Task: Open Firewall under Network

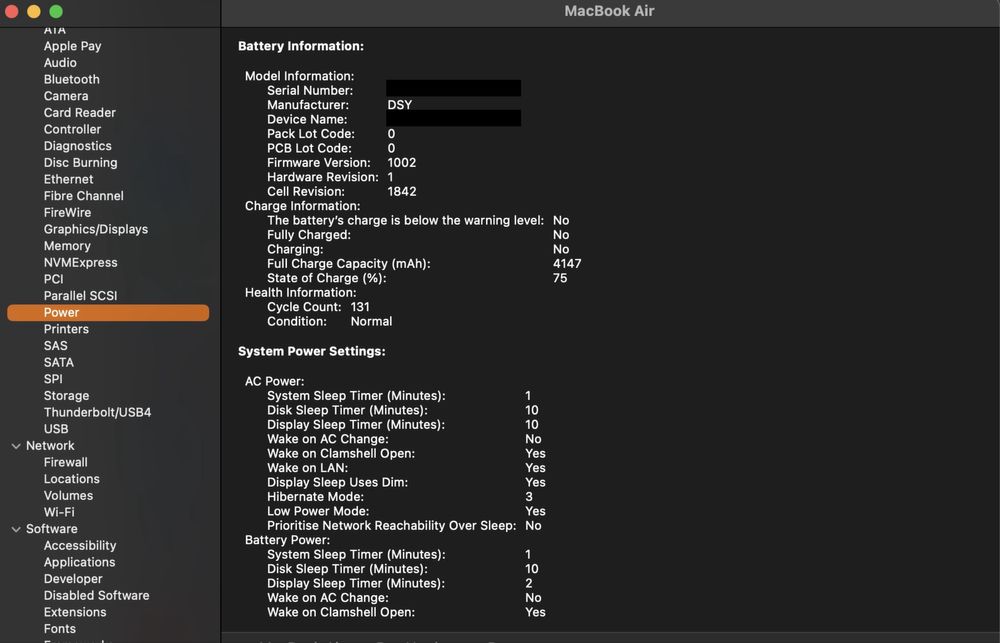Action: tap(66, 462)
